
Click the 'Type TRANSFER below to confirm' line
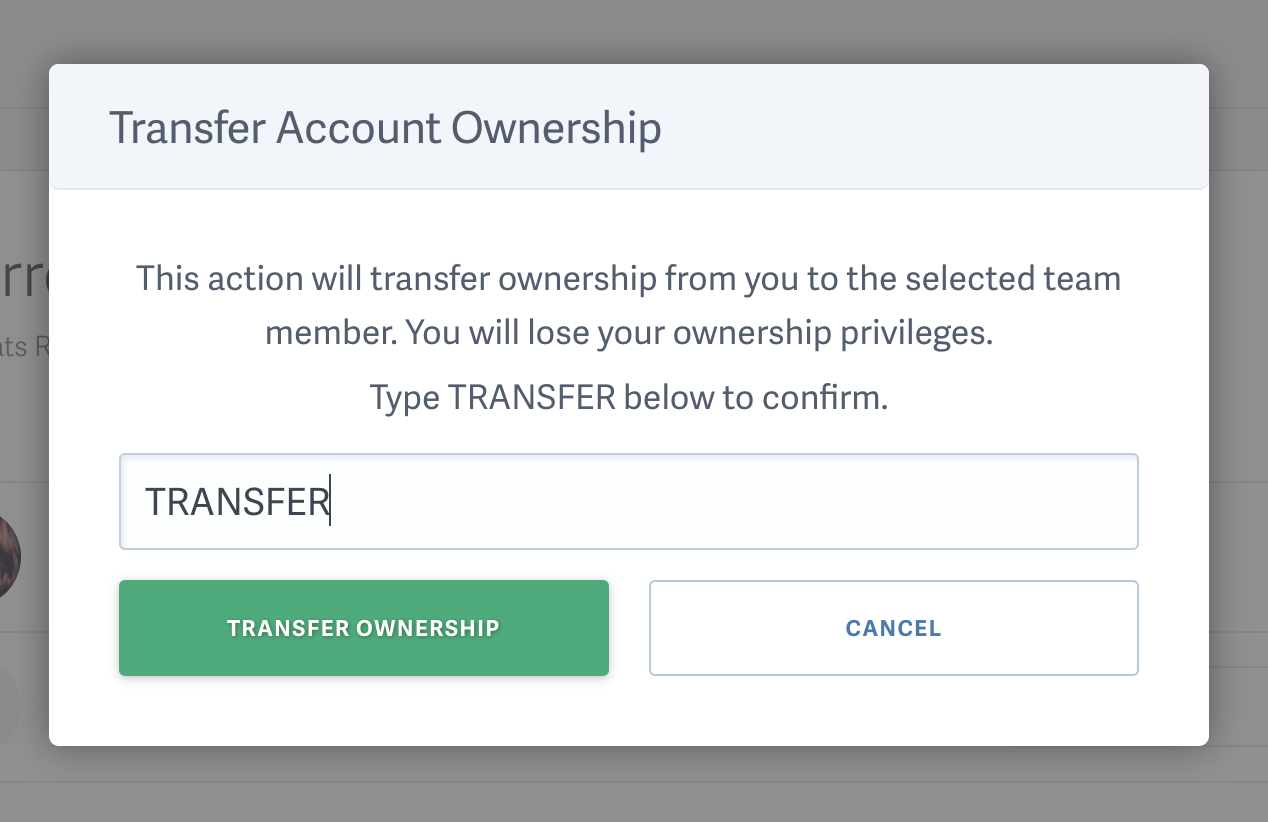pos(628,398)
